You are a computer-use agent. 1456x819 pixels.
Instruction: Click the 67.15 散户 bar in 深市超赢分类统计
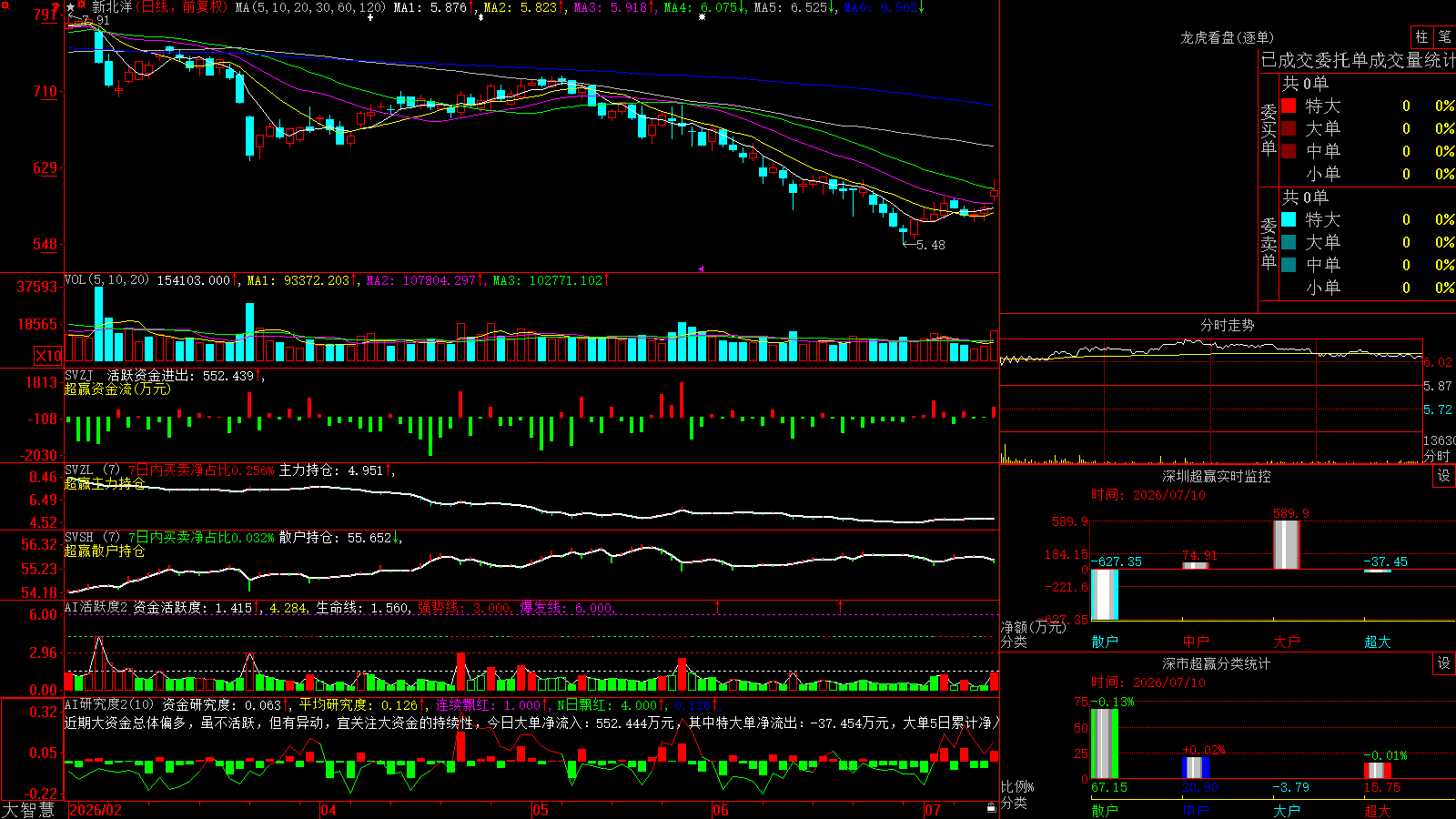coord(1105,743)
